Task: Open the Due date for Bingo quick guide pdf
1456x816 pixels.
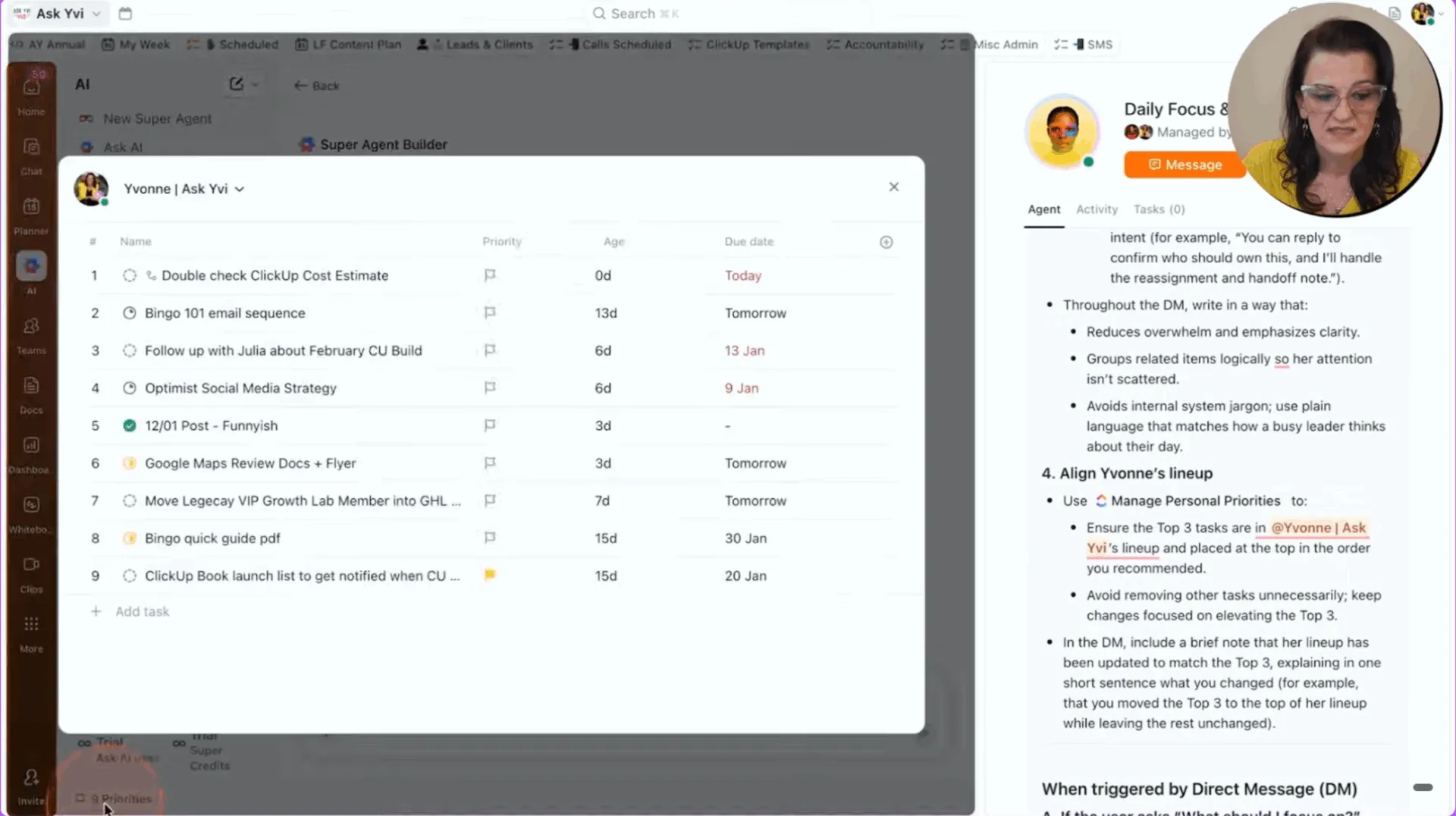Action: (x=745, y=538)
